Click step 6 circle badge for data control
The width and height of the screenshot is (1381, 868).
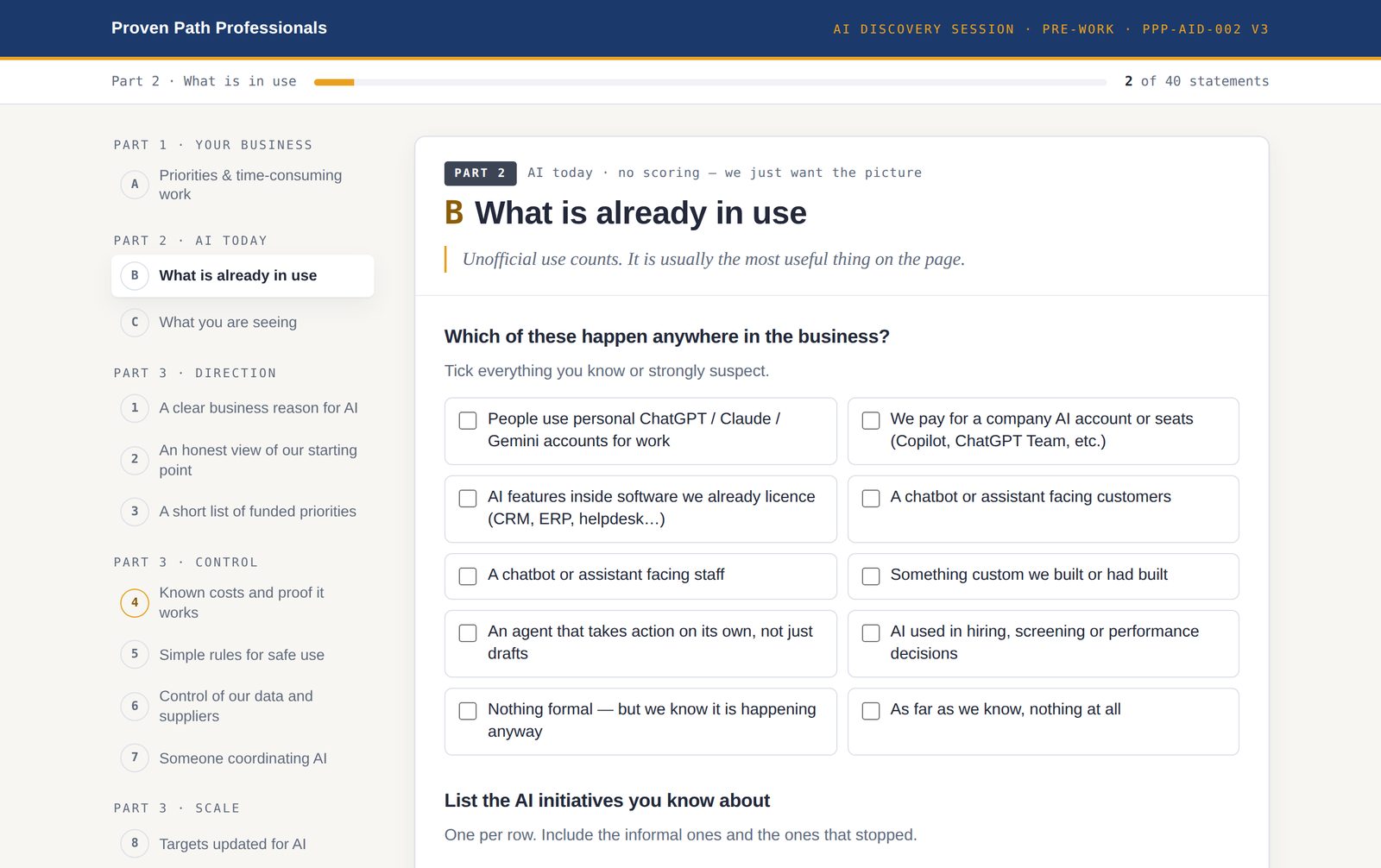(135, 706)
